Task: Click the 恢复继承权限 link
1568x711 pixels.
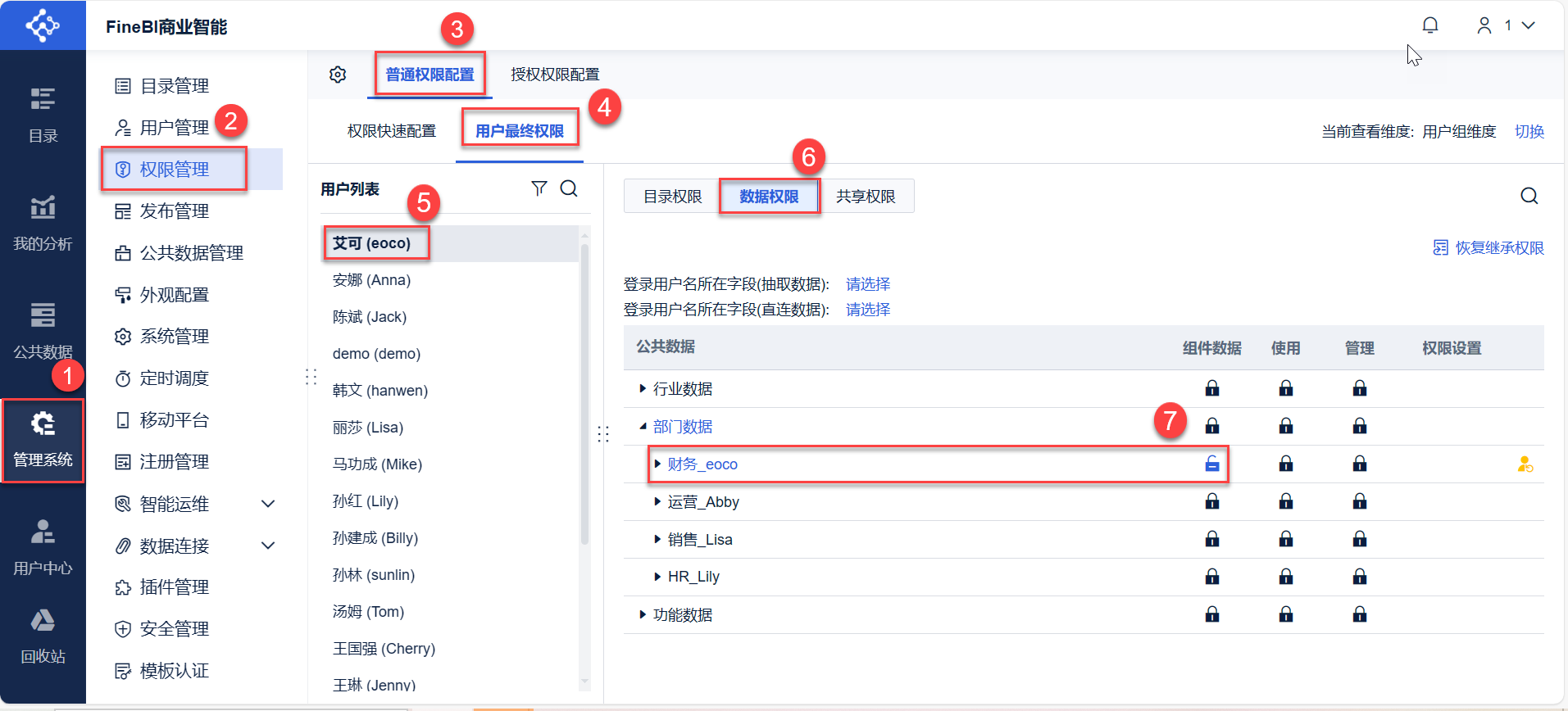Action: click(1488, 247)
